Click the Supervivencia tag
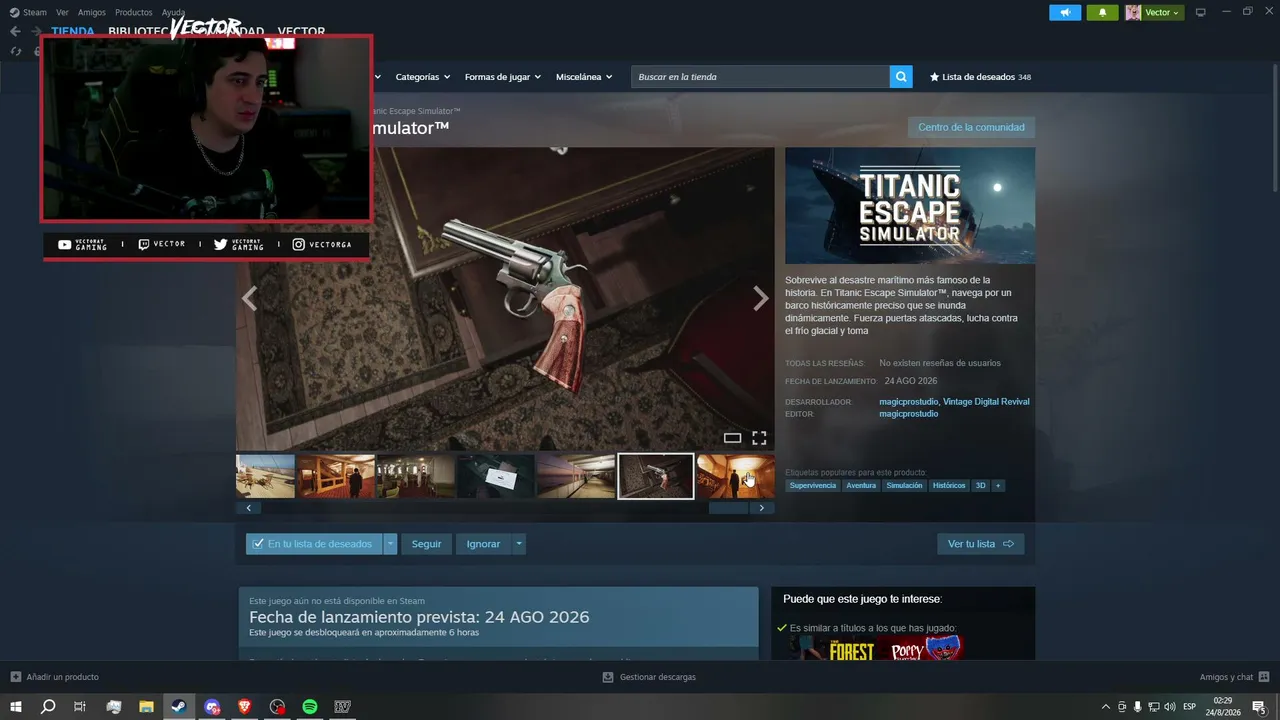The height and width of the screenshot is (720, 1280). click(x=812, y=485)
